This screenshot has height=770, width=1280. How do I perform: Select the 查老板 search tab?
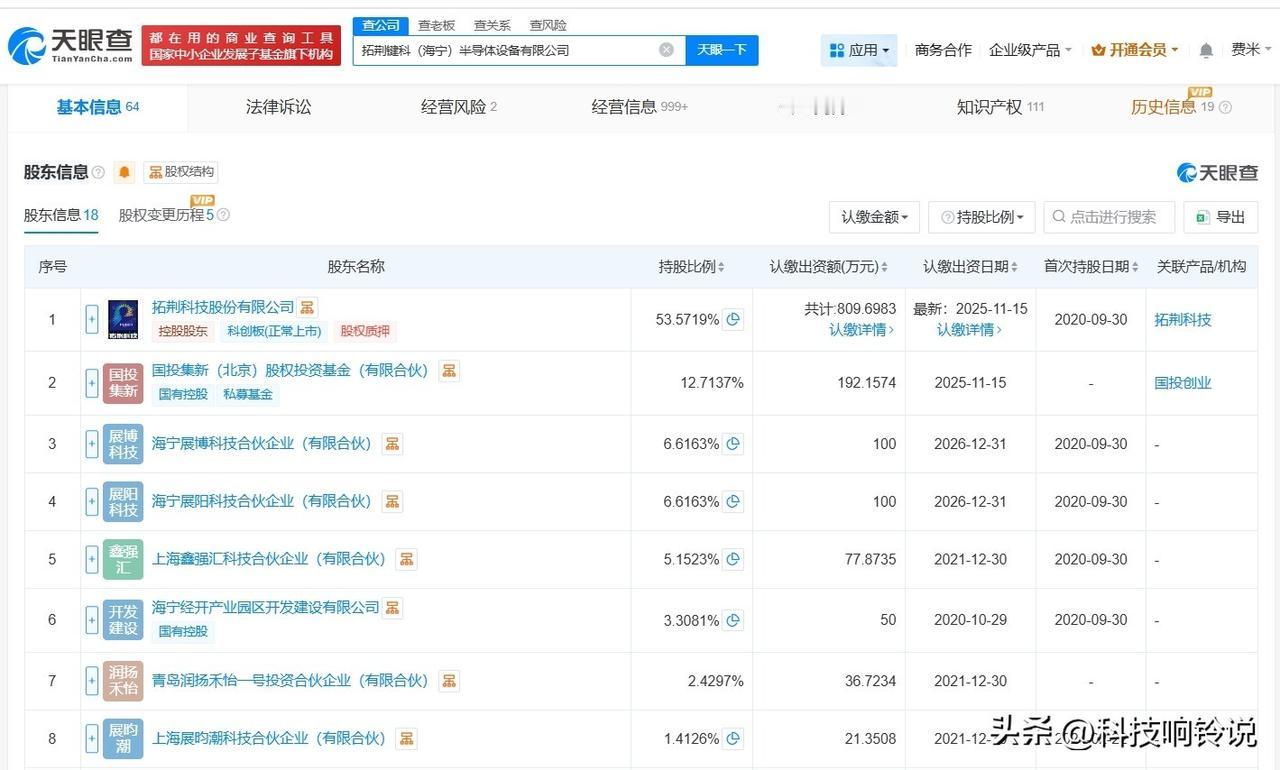[436, 25]
